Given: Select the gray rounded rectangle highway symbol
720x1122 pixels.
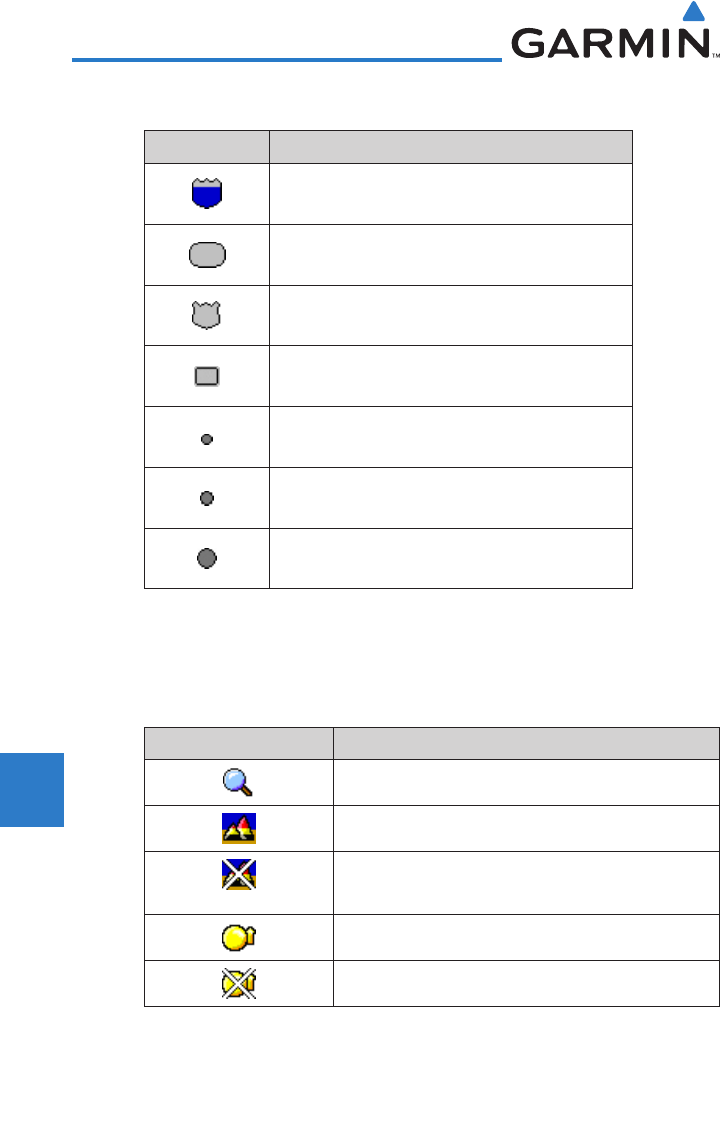Looking at the screenshot, I should (207, 255).
